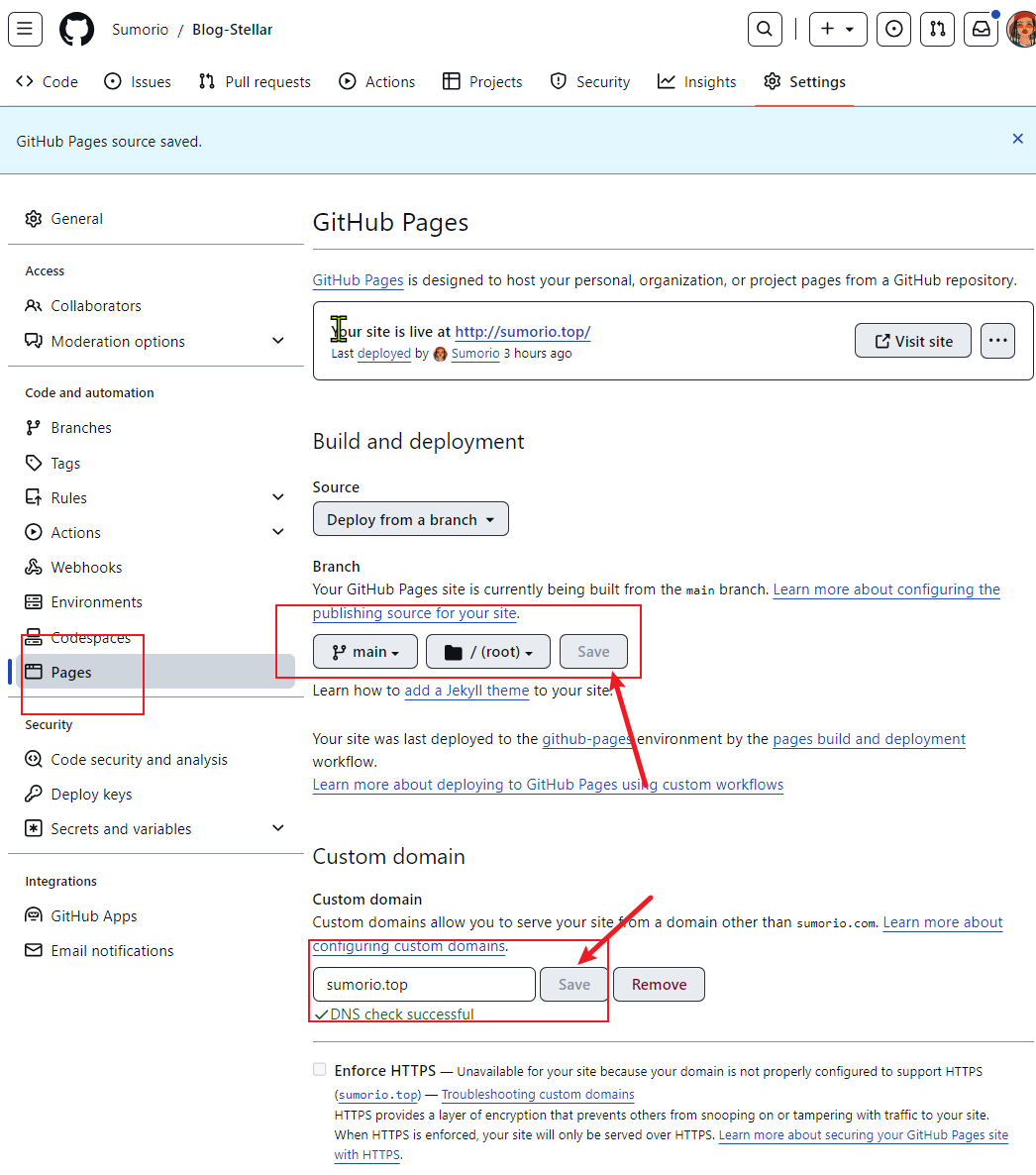Open the three-dots menu beside Visit site
Viewport: 1036px width, 1175px height.
point(997,341)
